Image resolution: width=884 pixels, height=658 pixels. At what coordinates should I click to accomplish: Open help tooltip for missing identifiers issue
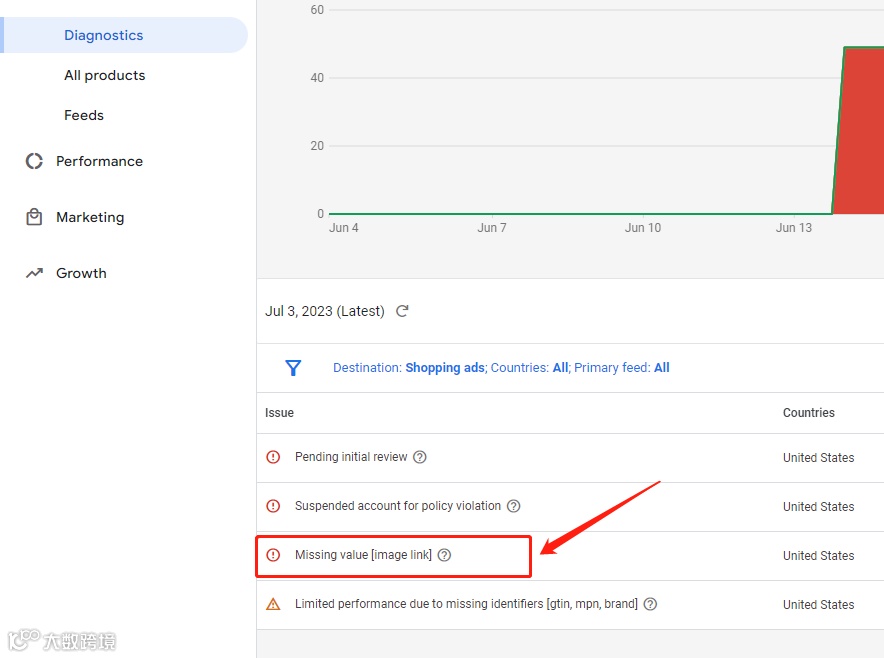click(x=650, y=604)
